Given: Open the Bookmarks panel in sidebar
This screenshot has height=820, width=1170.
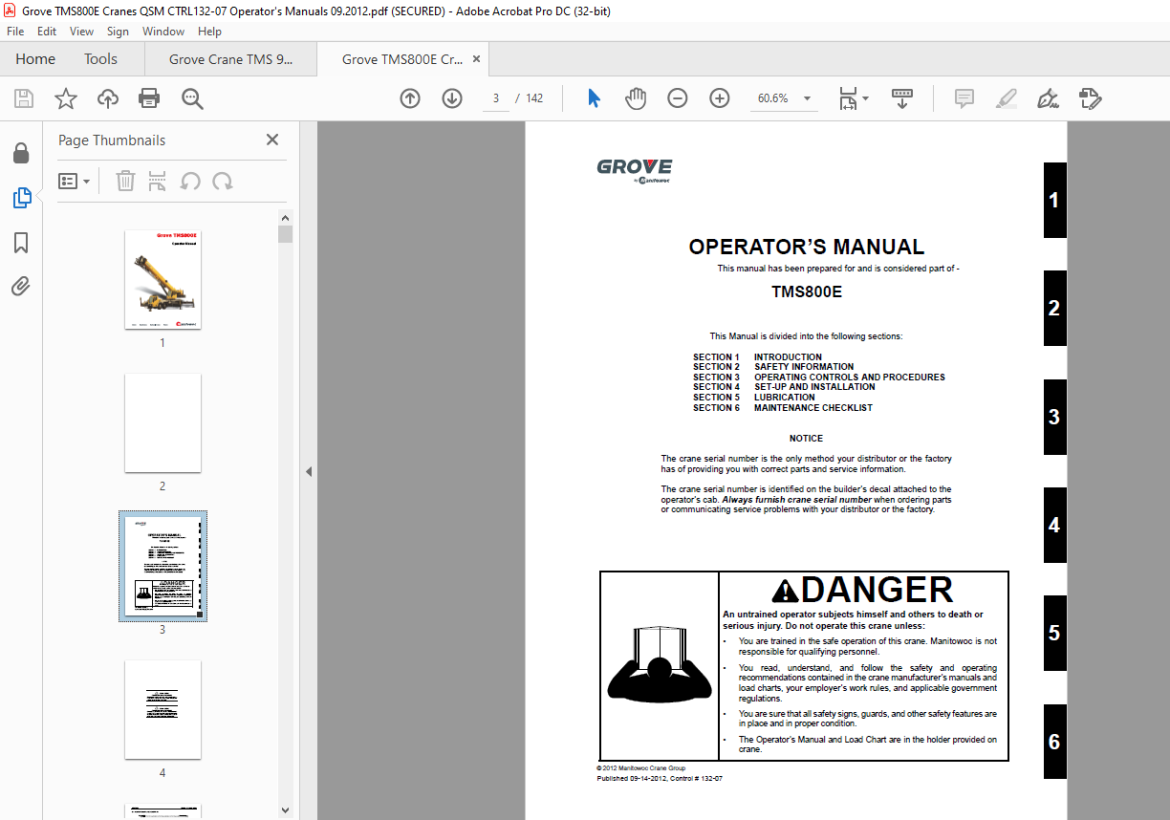Looking at the screenshot, I should pyautogui.click(x=21, y=242).
